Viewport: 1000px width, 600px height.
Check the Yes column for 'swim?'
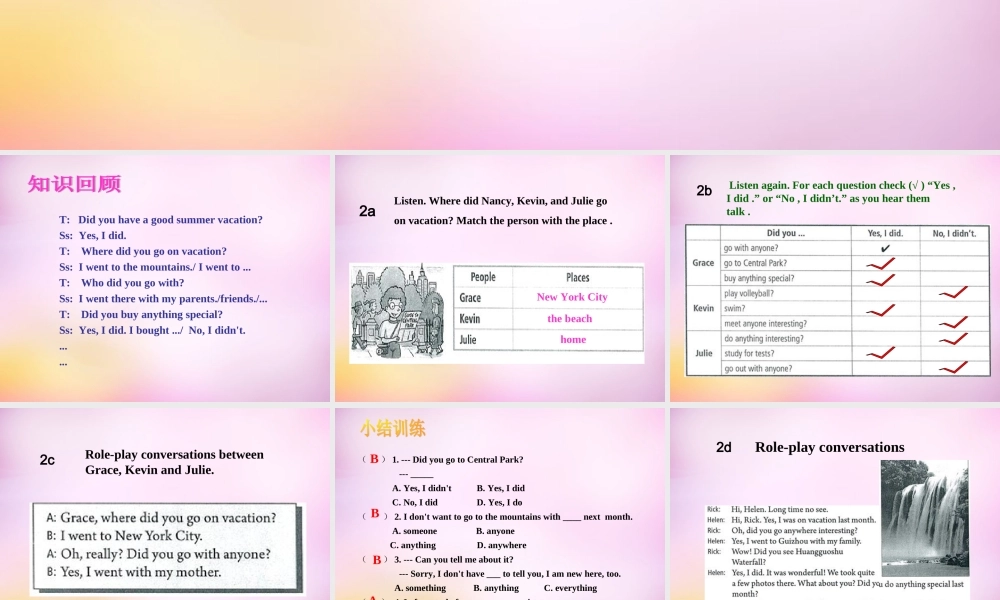(x=882, y=309)
